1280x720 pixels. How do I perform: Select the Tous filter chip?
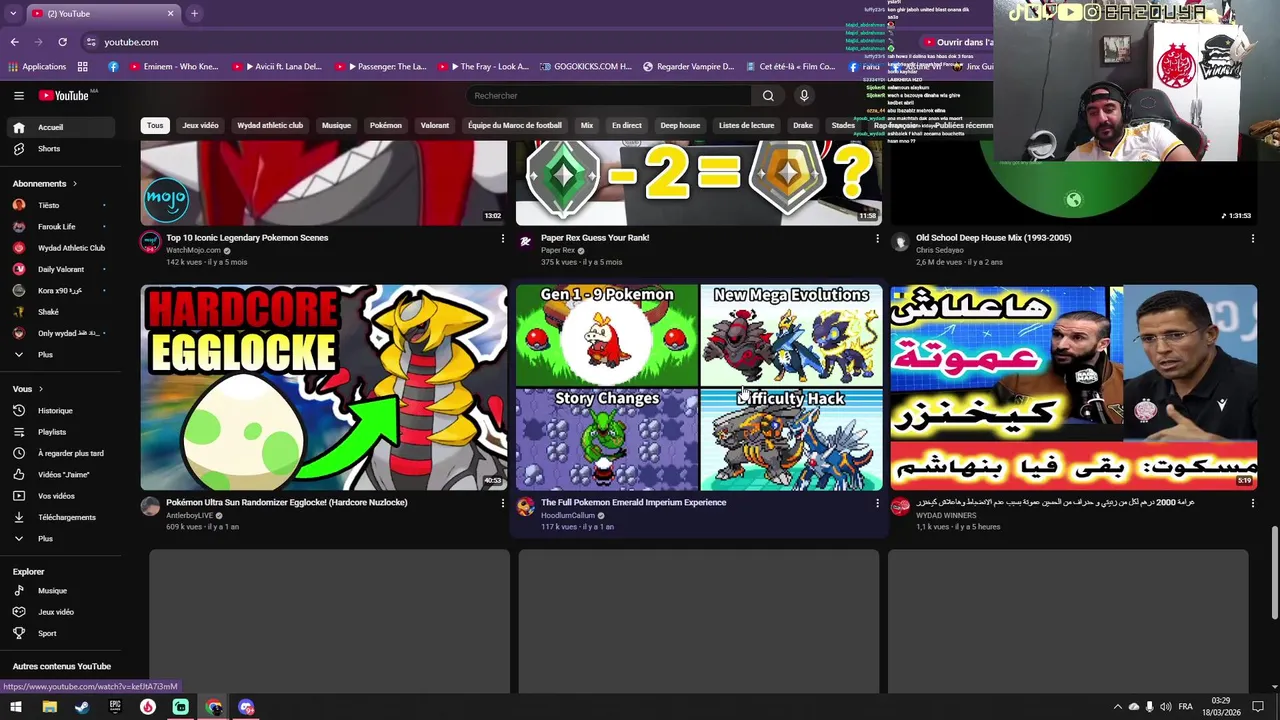(x=155, y=126)
